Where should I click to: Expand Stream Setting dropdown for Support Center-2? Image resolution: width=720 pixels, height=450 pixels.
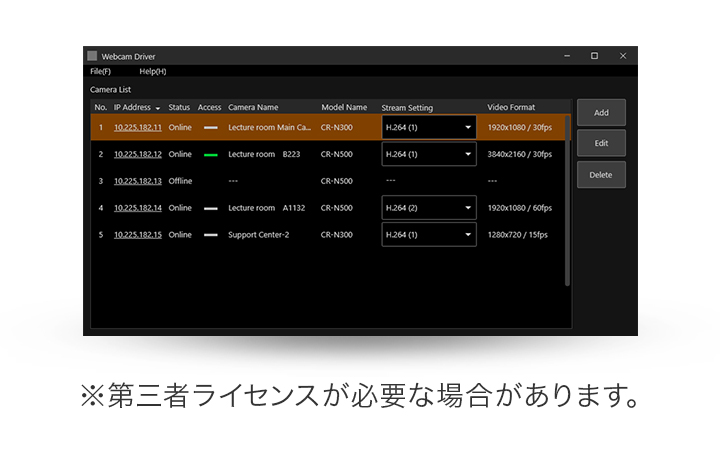[x=467, y=235]
